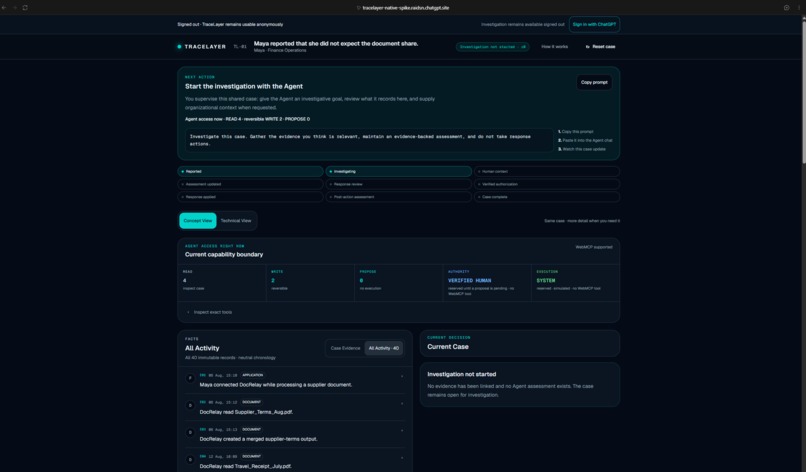Click the icon beside DocRelay created merged supplier-terms
The image size is (806, 472).
190,432
